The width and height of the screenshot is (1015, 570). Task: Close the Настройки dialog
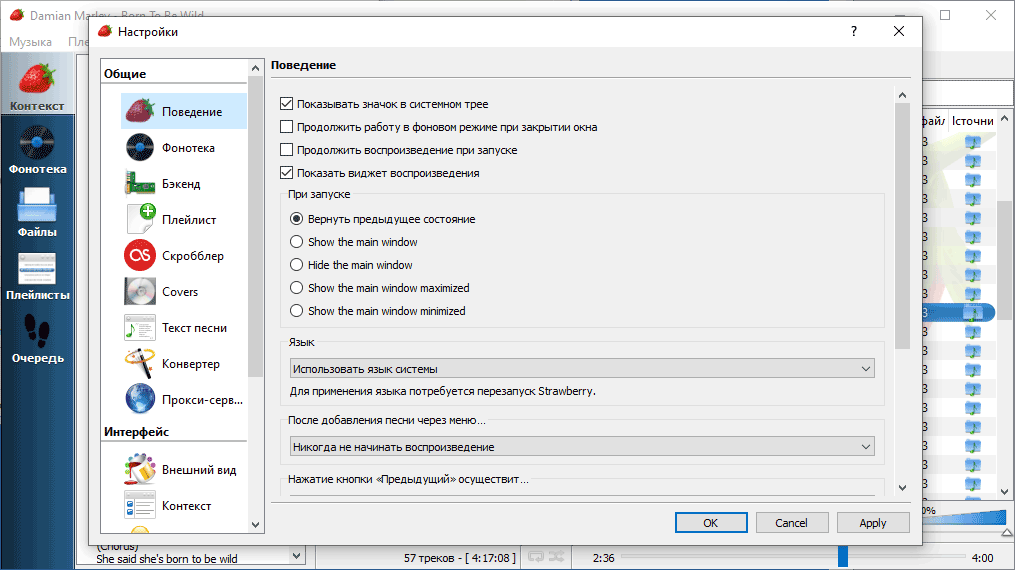click(x=898, y=31)
